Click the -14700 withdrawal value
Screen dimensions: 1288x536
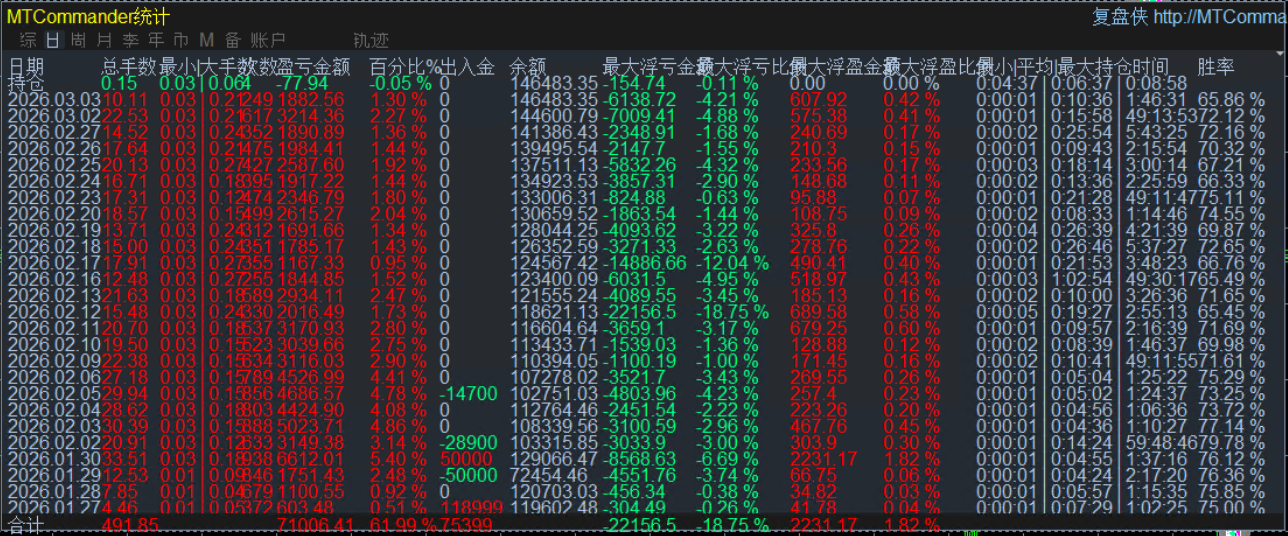468,392
